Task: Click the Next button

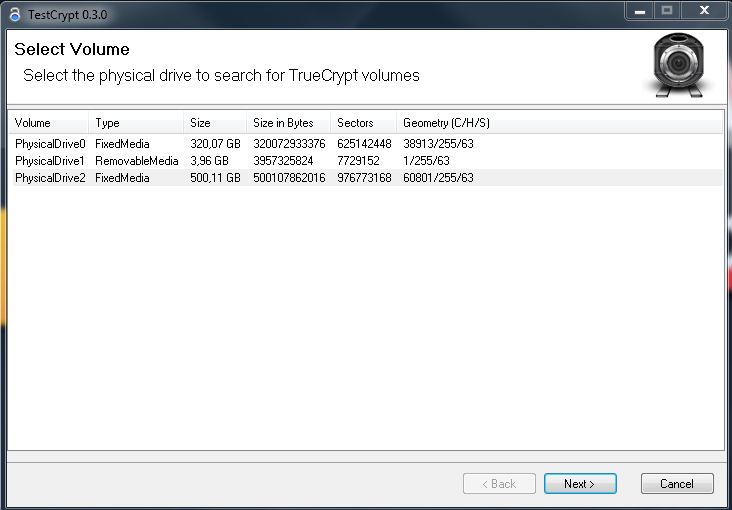Action: pyautogui.click(x=580, y=484)
